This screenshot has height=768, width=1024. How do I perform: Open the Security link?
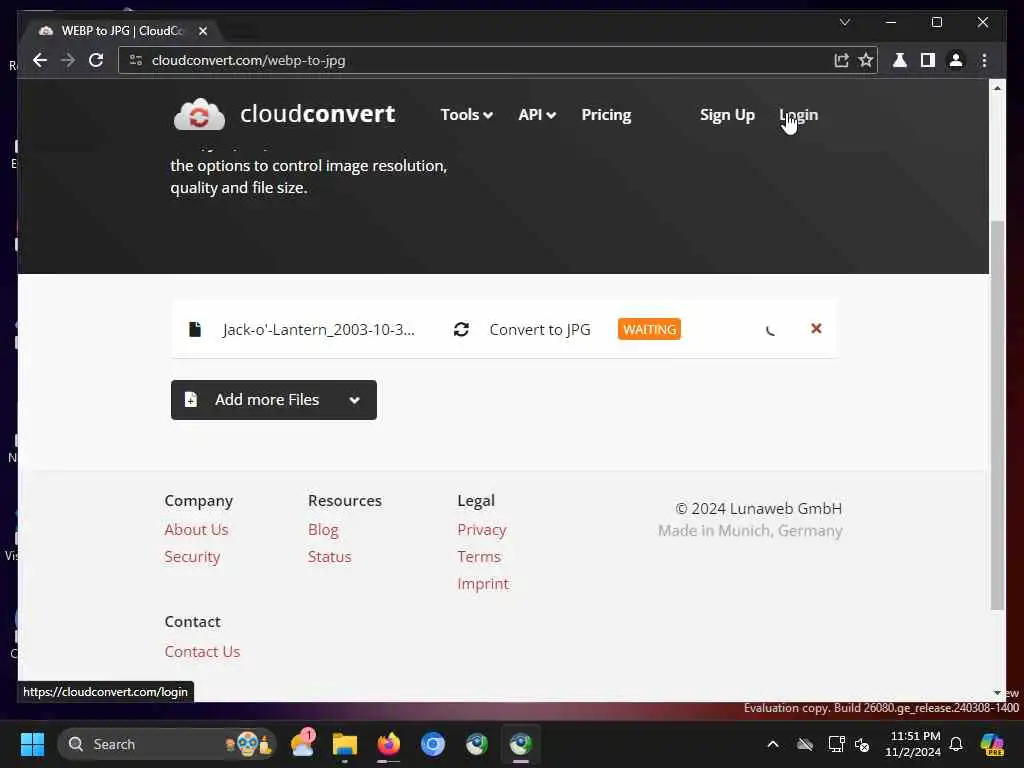[x=192, y=557]
